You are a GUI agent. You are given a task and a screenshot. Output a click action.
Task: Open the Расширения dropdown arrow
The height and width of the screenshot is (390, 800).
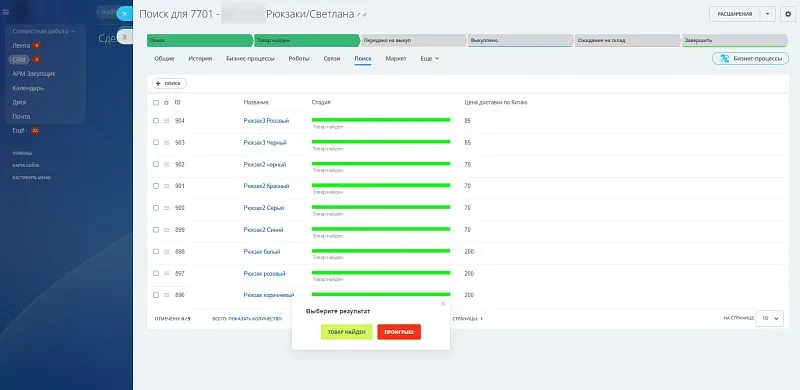[767, 14]
